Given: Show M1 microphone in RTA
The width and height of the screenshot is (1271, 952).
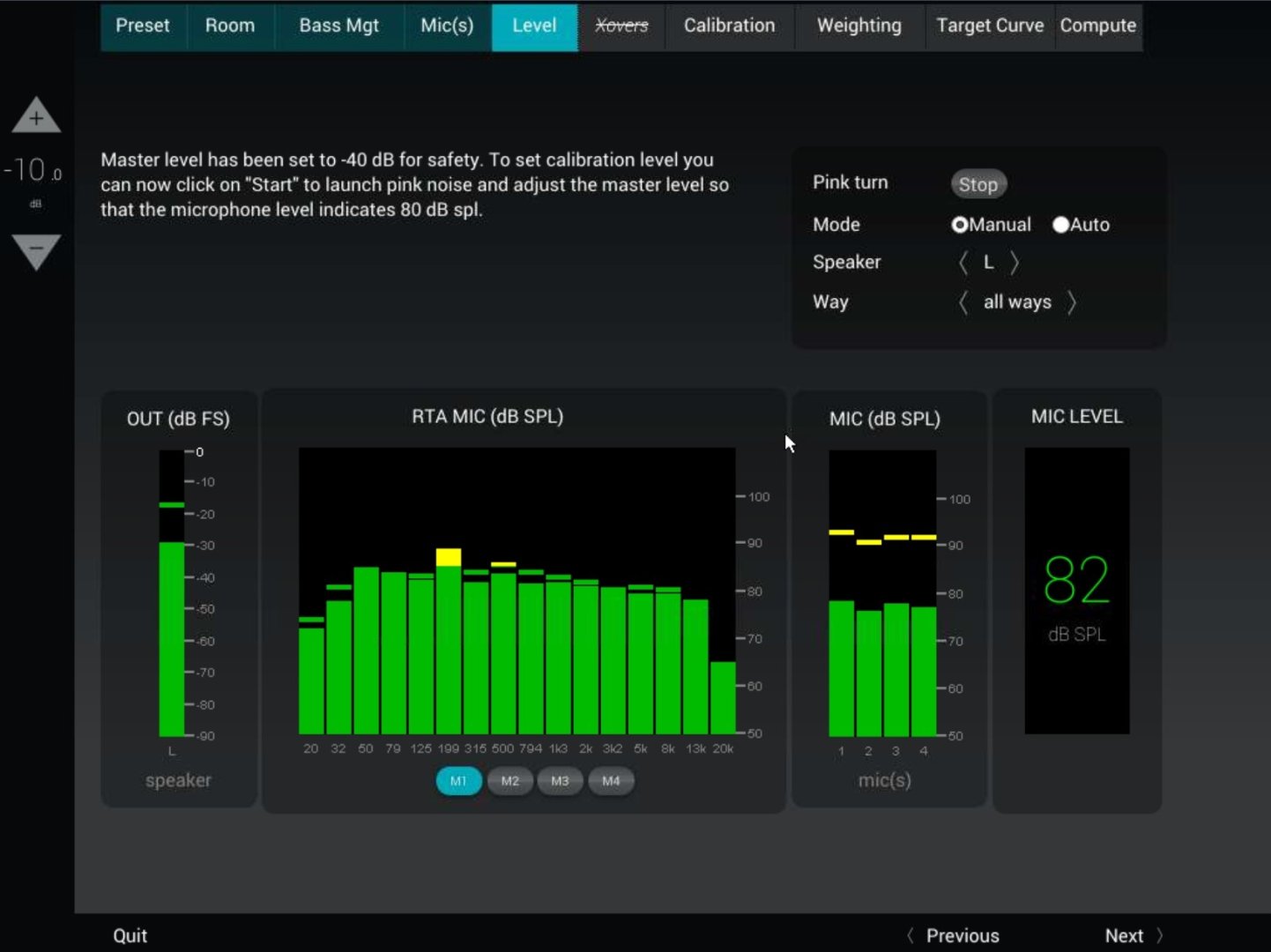Looking at the screenshot, I should 458,781.
